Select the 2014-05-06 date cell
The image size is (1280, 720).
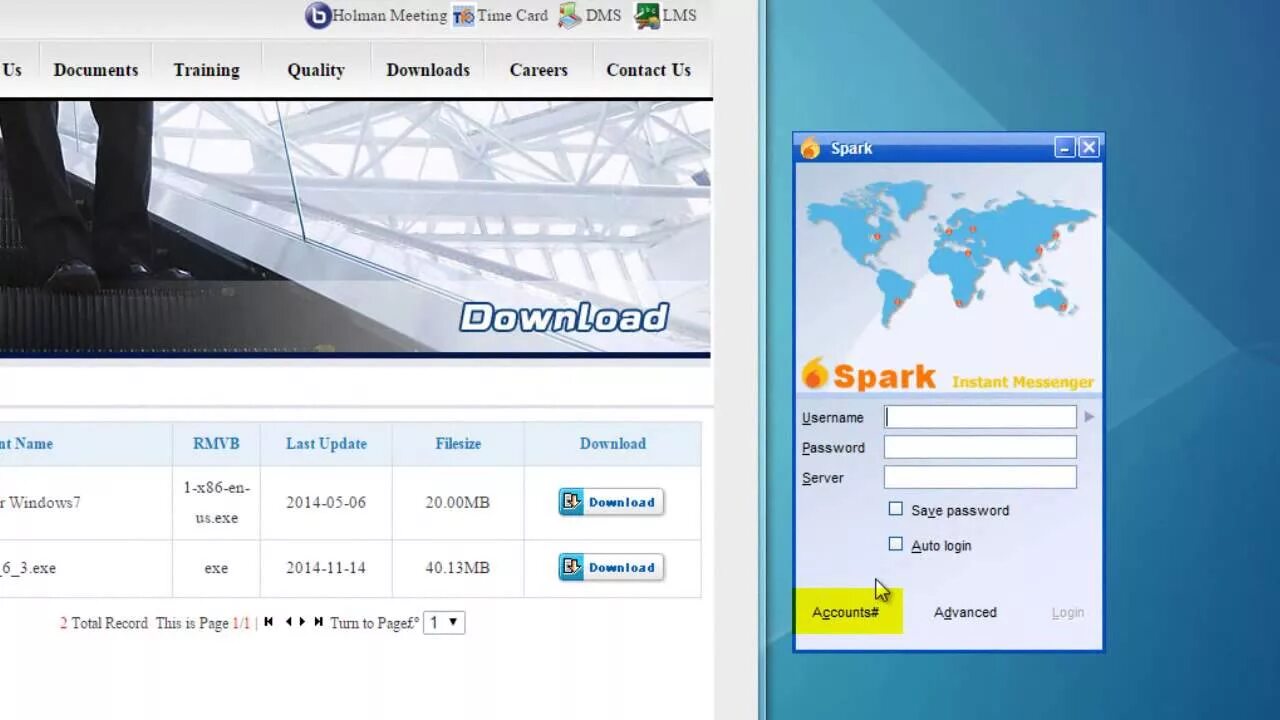click(326, 502)
